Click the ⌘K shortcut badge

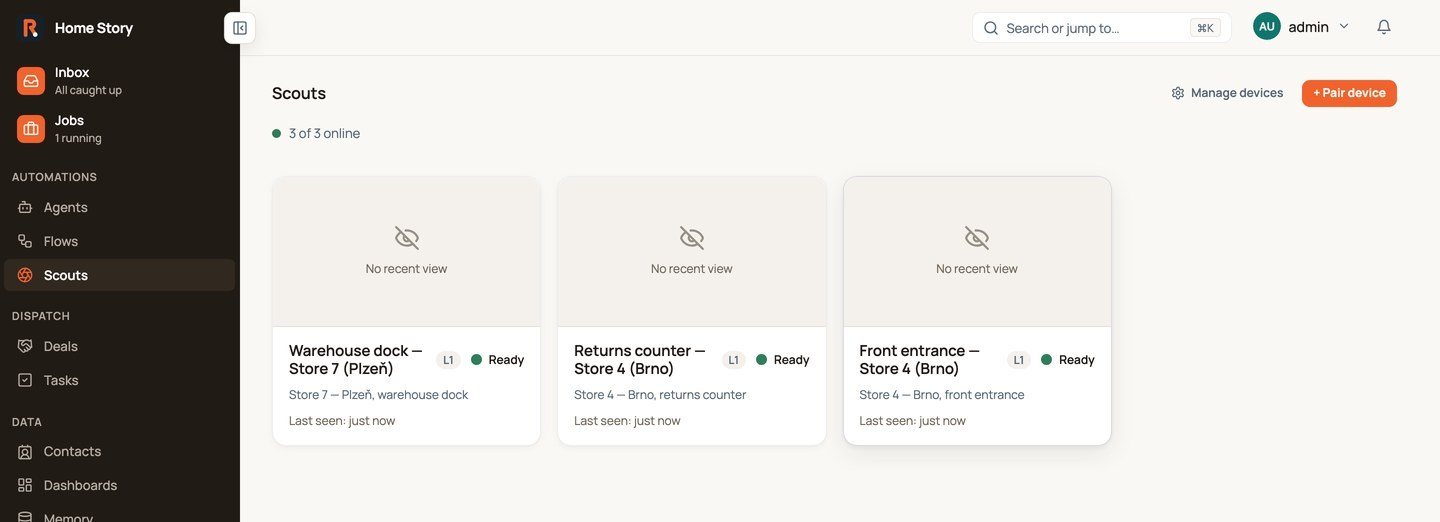pyautogui.click(x=1205, y=28)
